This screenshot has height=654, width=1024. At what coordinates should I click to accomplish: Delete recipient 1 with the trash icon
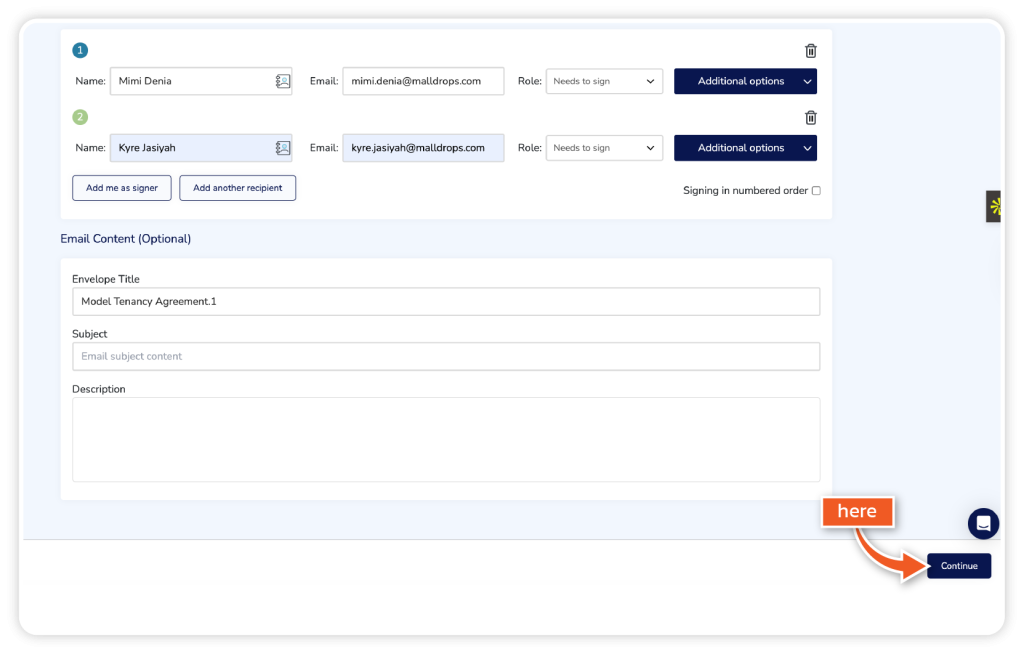pyautogui.click(x=811, y=51)
